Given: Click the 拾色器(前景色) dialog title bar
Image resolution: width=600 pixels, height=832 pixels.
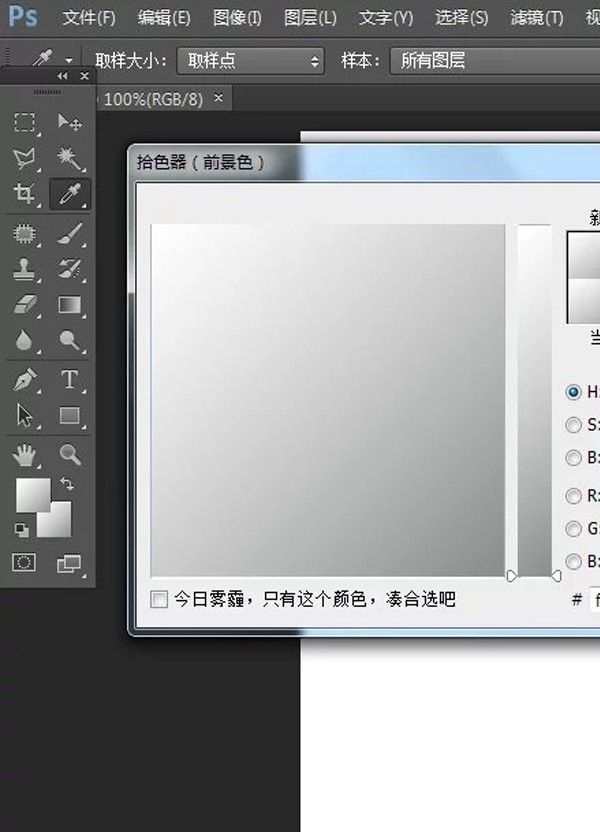Looking at the screenshot, I should coord(364,163).
